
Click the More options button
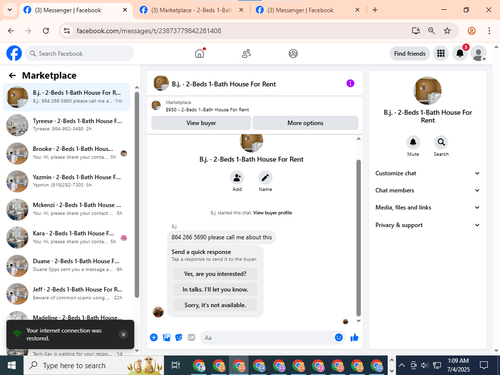pos(305,123)
